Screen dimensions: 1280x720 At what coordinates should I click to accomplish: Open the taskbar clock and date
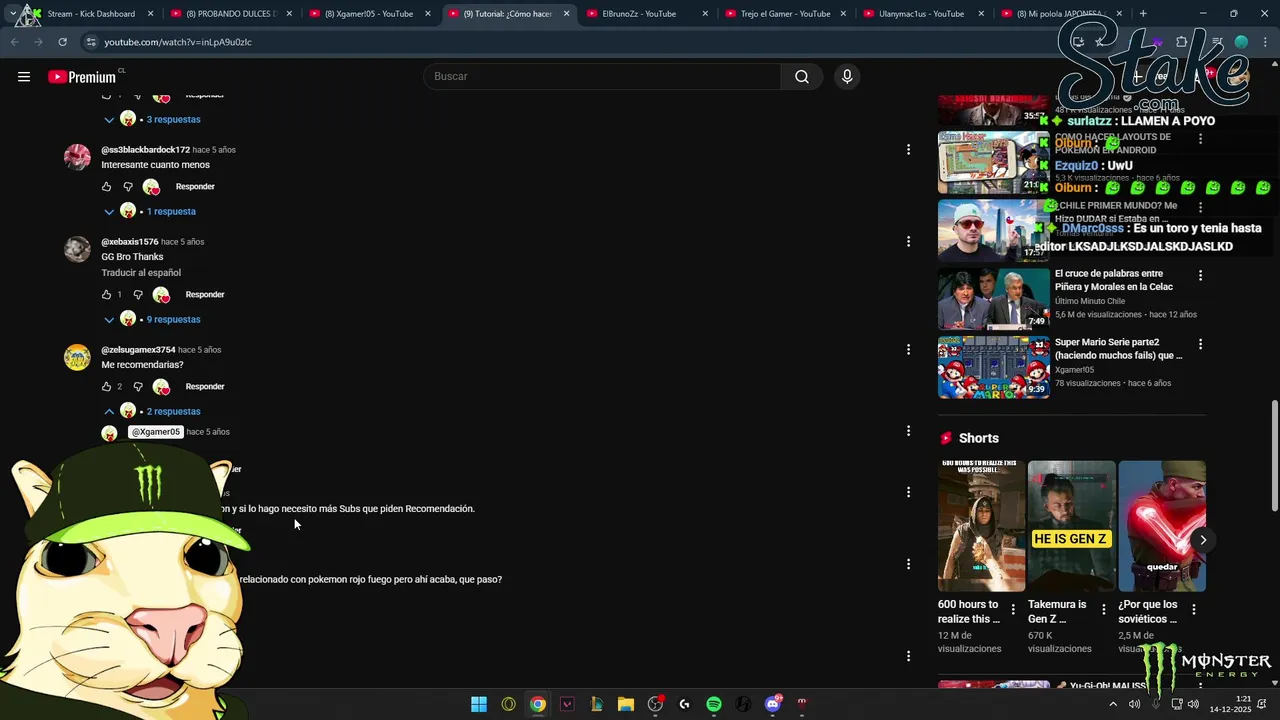click(1230, 704)
